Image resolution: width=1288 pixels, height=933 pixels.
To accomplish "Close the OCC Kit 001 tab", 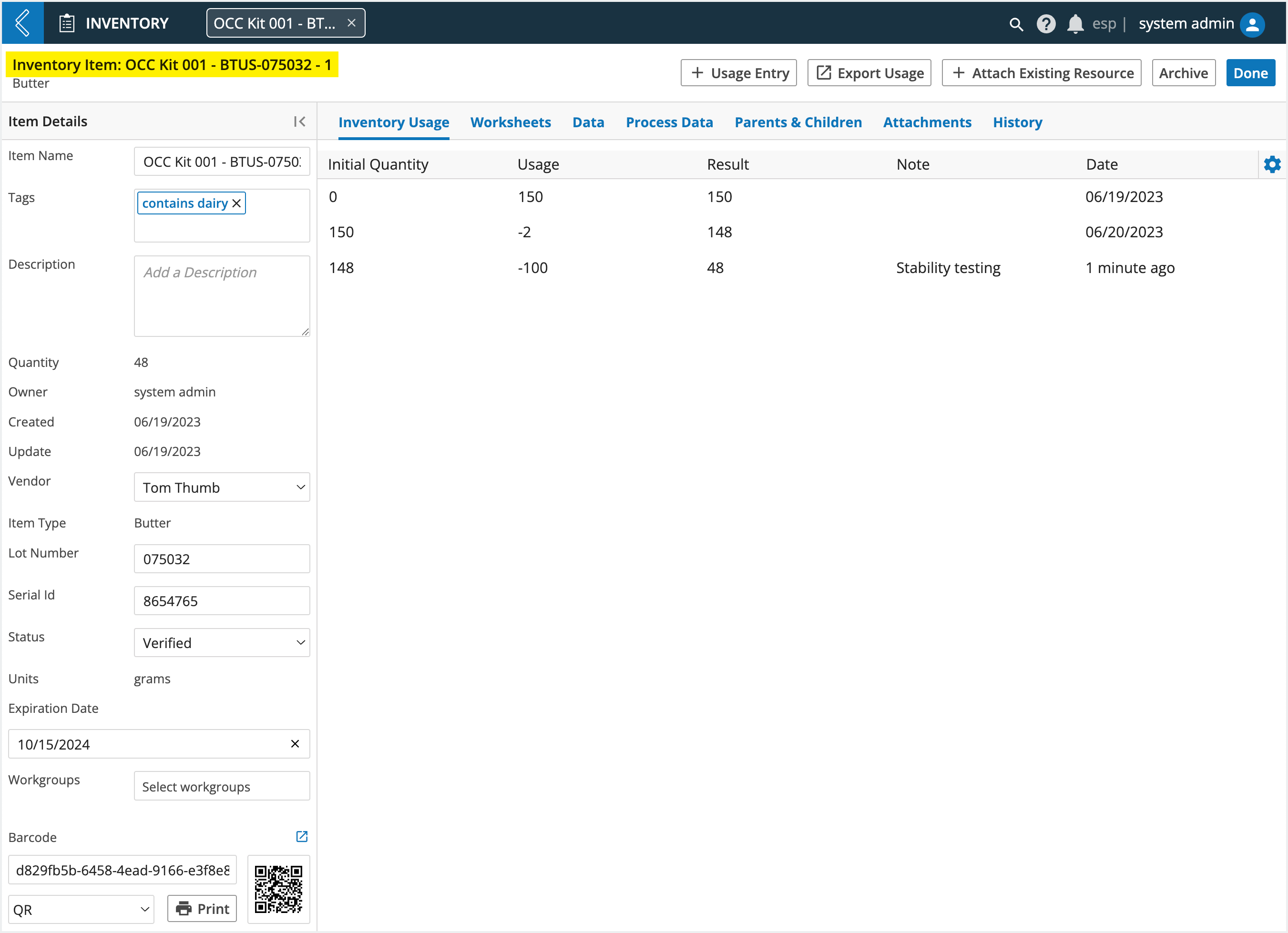I will pos(351,23).
